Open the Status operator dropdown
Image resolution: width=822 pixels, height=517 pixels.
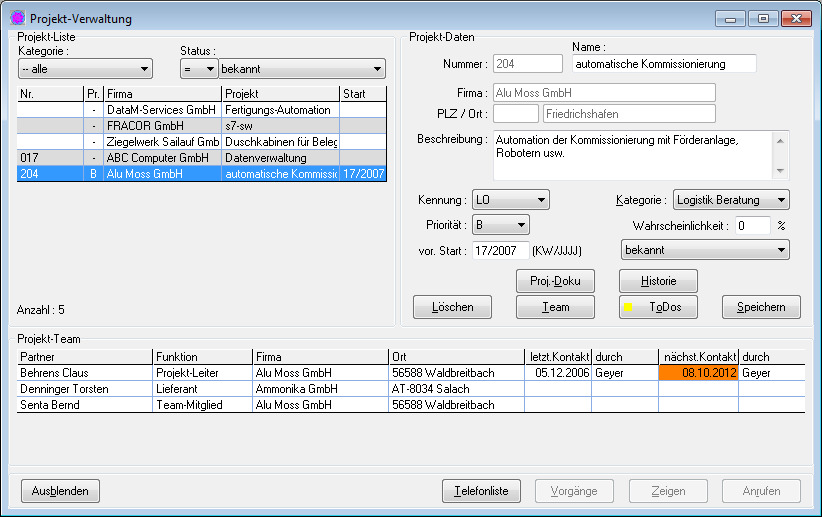(198, 69)
